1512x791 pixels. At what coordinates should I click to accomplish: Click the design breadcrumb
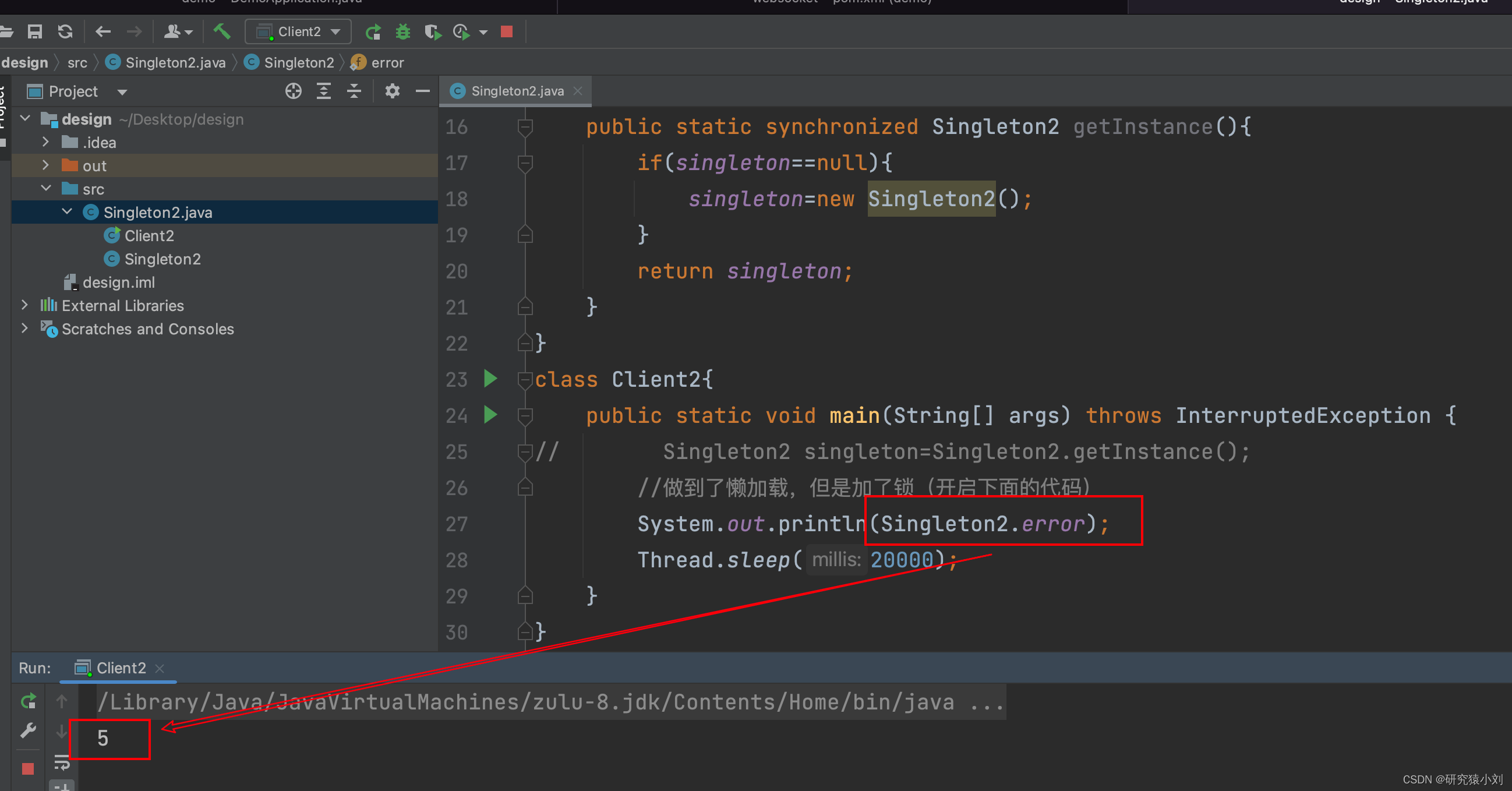(24, 62)
